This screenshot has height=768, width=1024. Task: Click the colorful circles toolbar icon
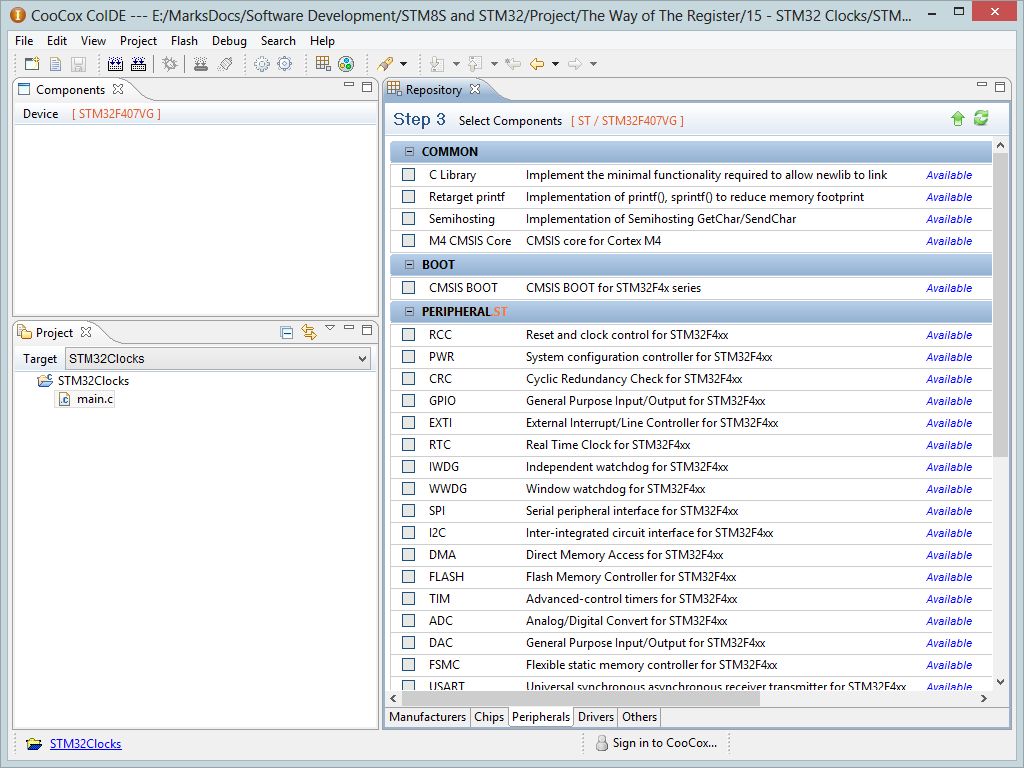point(346,64)
